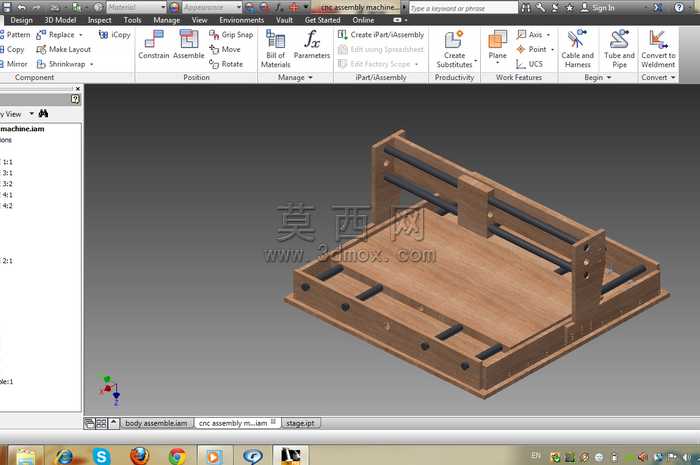Open the Point dropdown arrow
This screenshot has width=700, height=465.
pyautogui.click(x=553, y=50)
